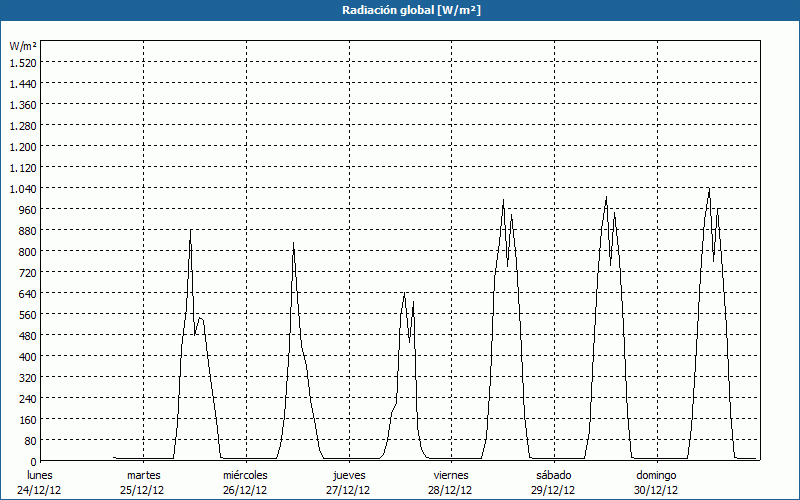800x500 pixels.
Task: Click the "lunes" day label
Action: click(x=40, y=475)
